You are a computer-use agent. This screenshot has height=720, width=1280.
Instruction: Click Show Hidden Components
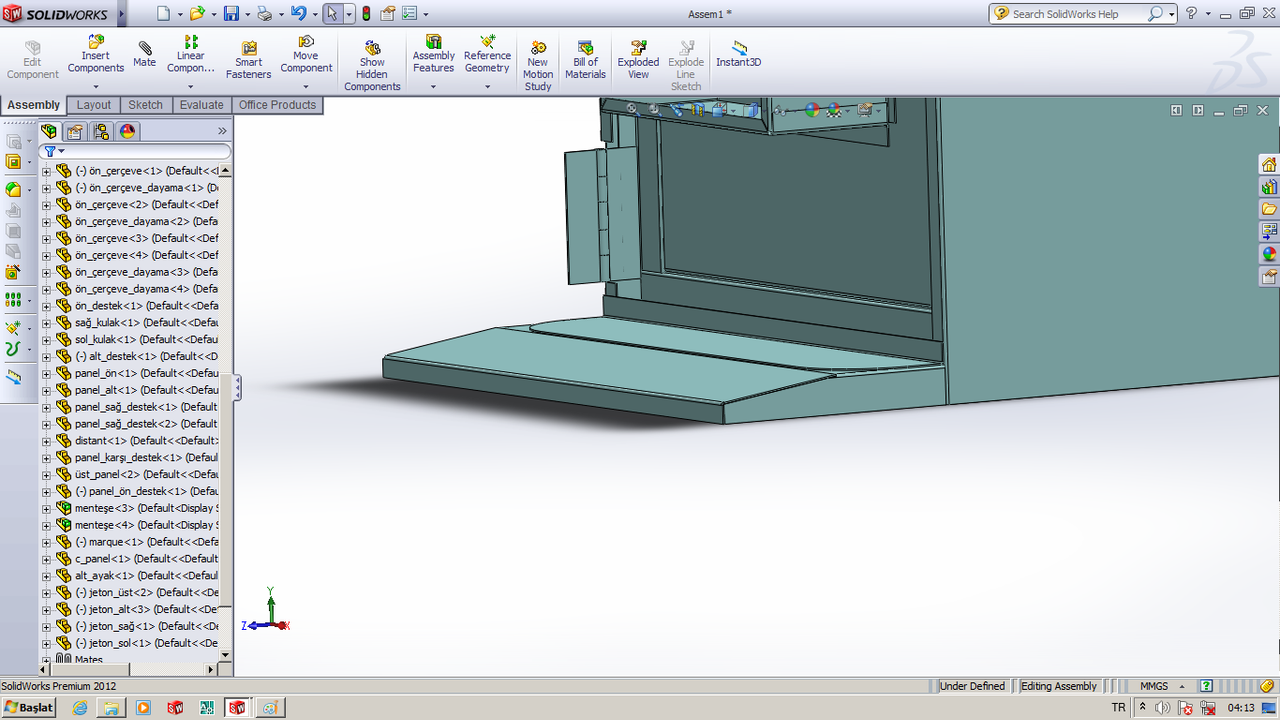(372, 66)
